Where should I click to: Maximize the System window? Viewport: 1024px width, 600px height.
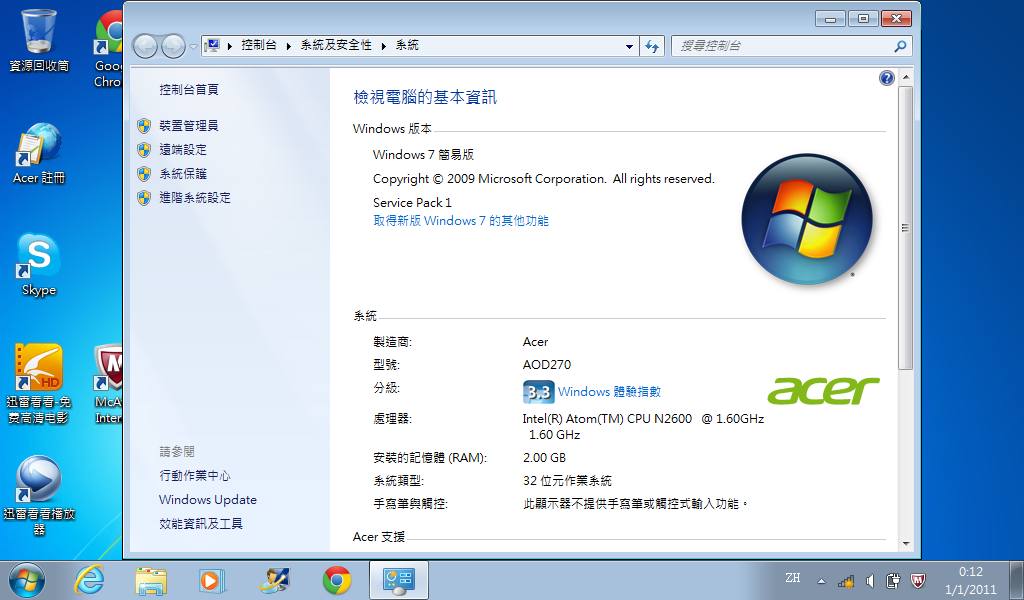tap(863, 19)
